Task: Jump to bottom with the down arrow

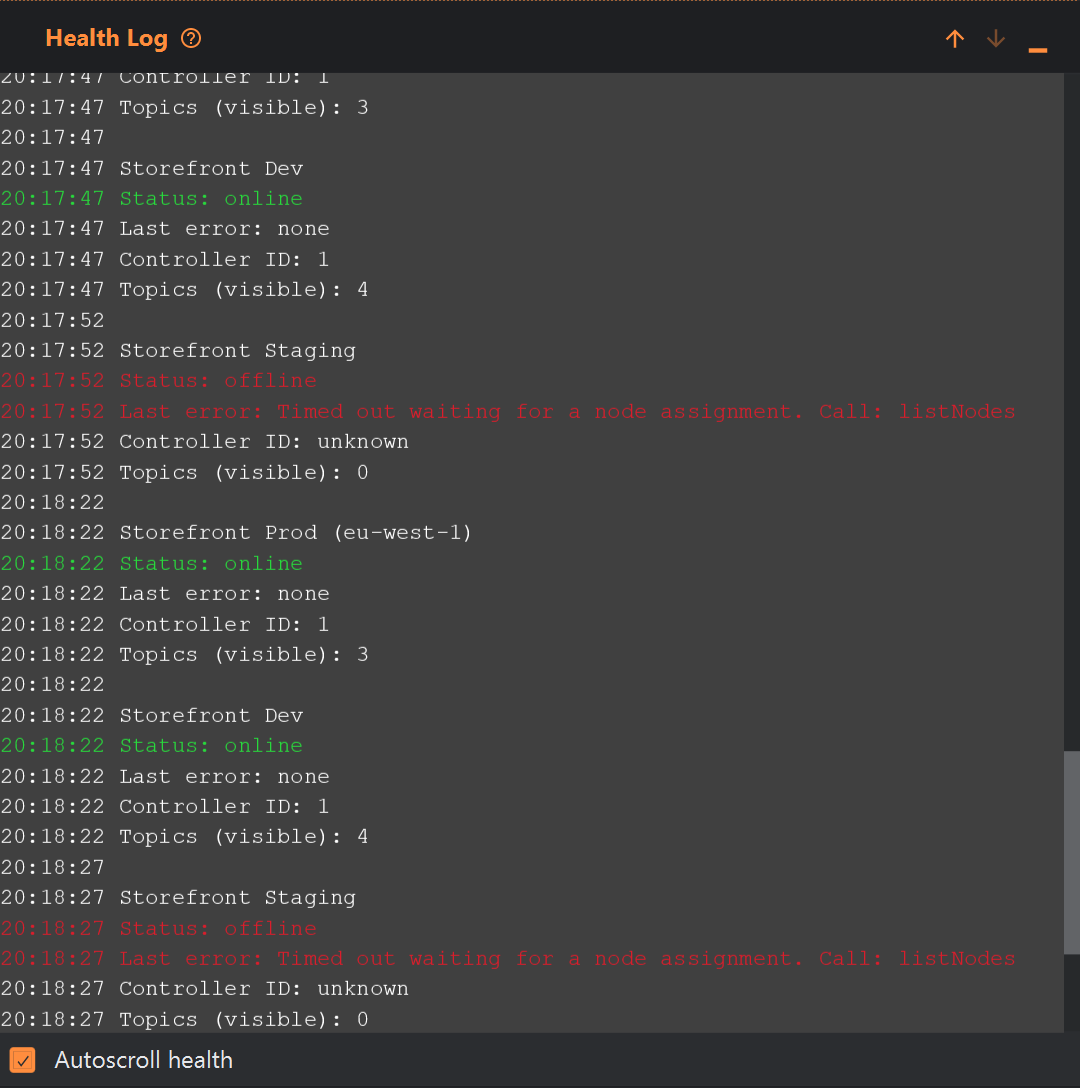Action: pos(996,39)
